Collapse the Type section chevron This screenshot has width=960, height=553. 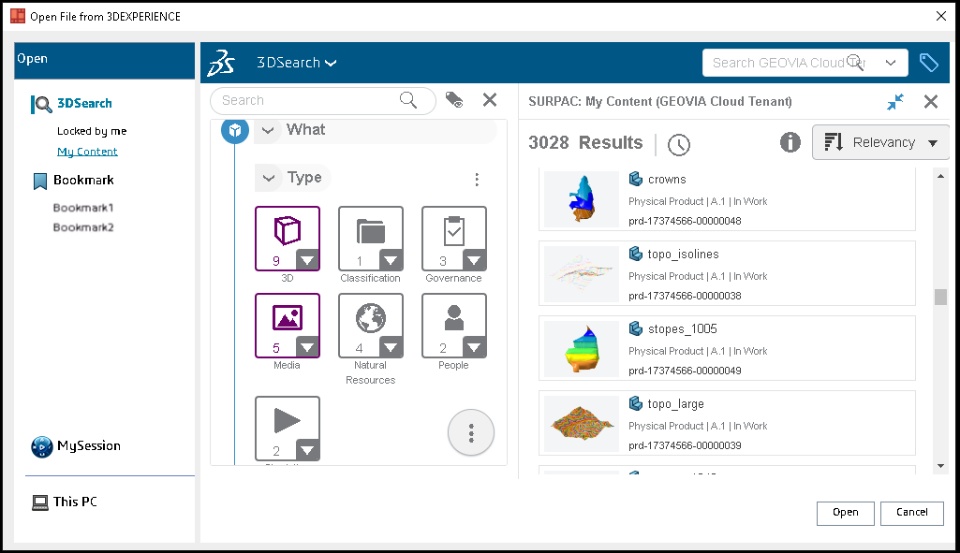click(x=268, y=178)
